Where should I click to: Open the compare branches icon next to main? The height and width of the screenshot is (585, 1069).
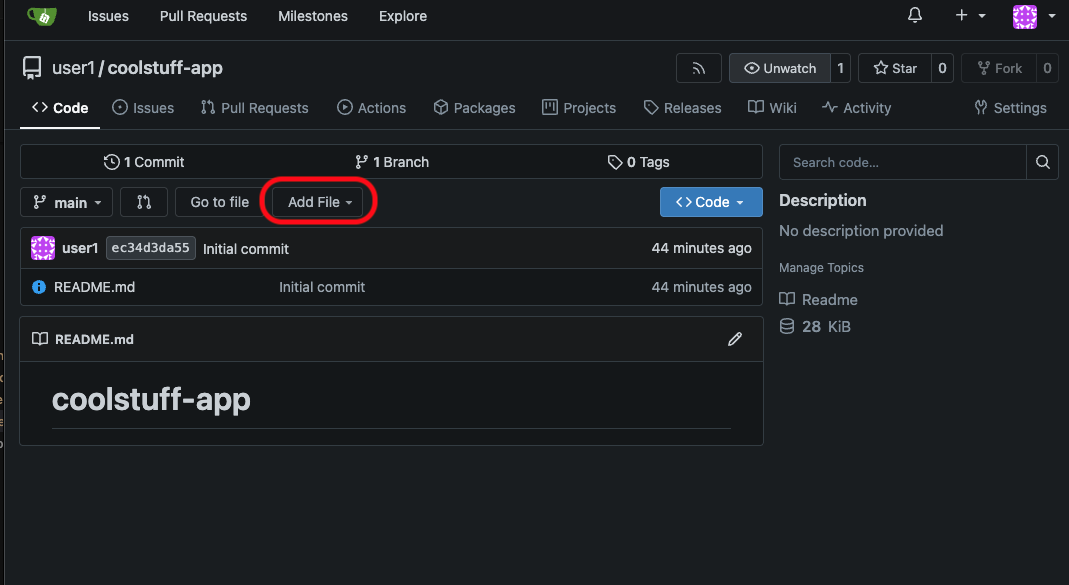pyautogui.click(x=143, y=202)
